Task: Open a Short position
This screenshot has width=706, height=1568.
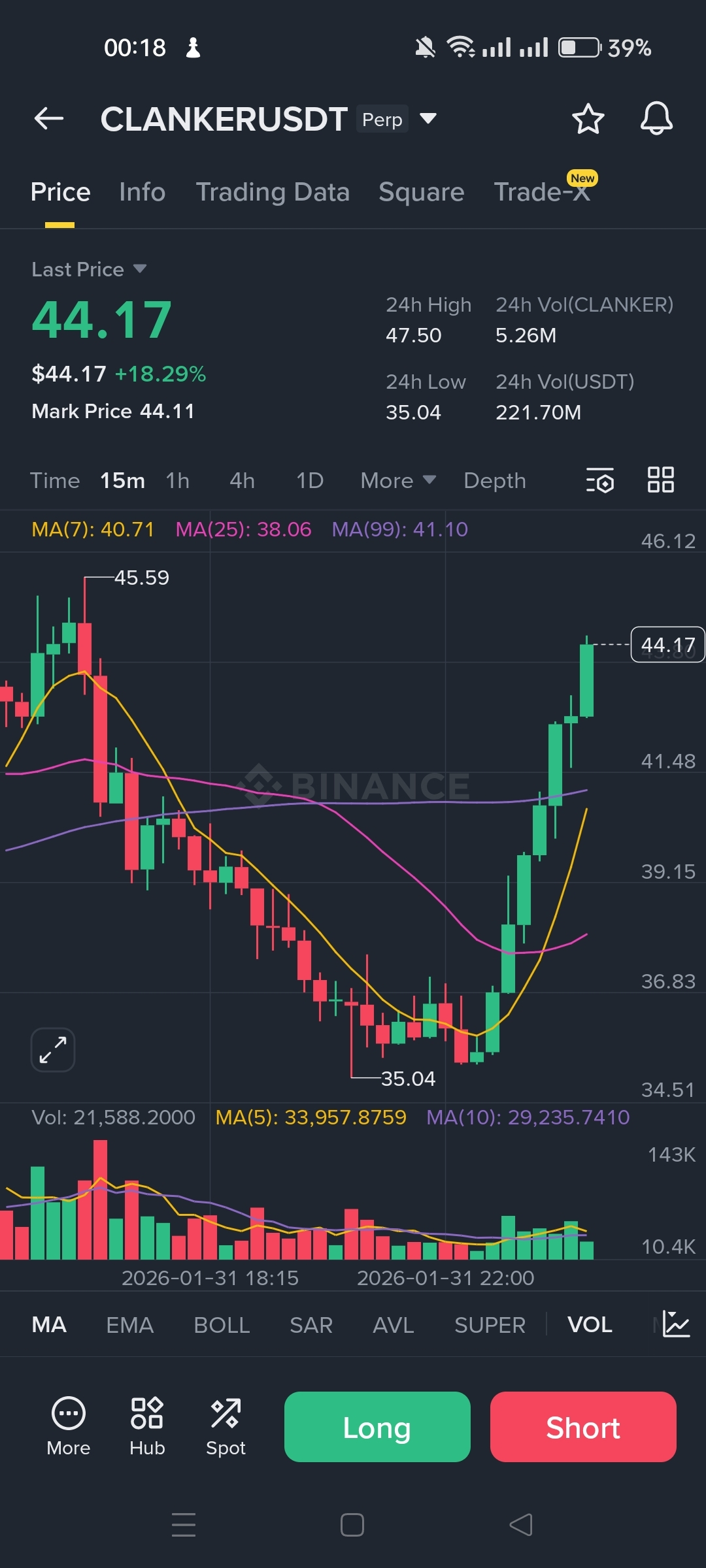Action: (583, 1427)
